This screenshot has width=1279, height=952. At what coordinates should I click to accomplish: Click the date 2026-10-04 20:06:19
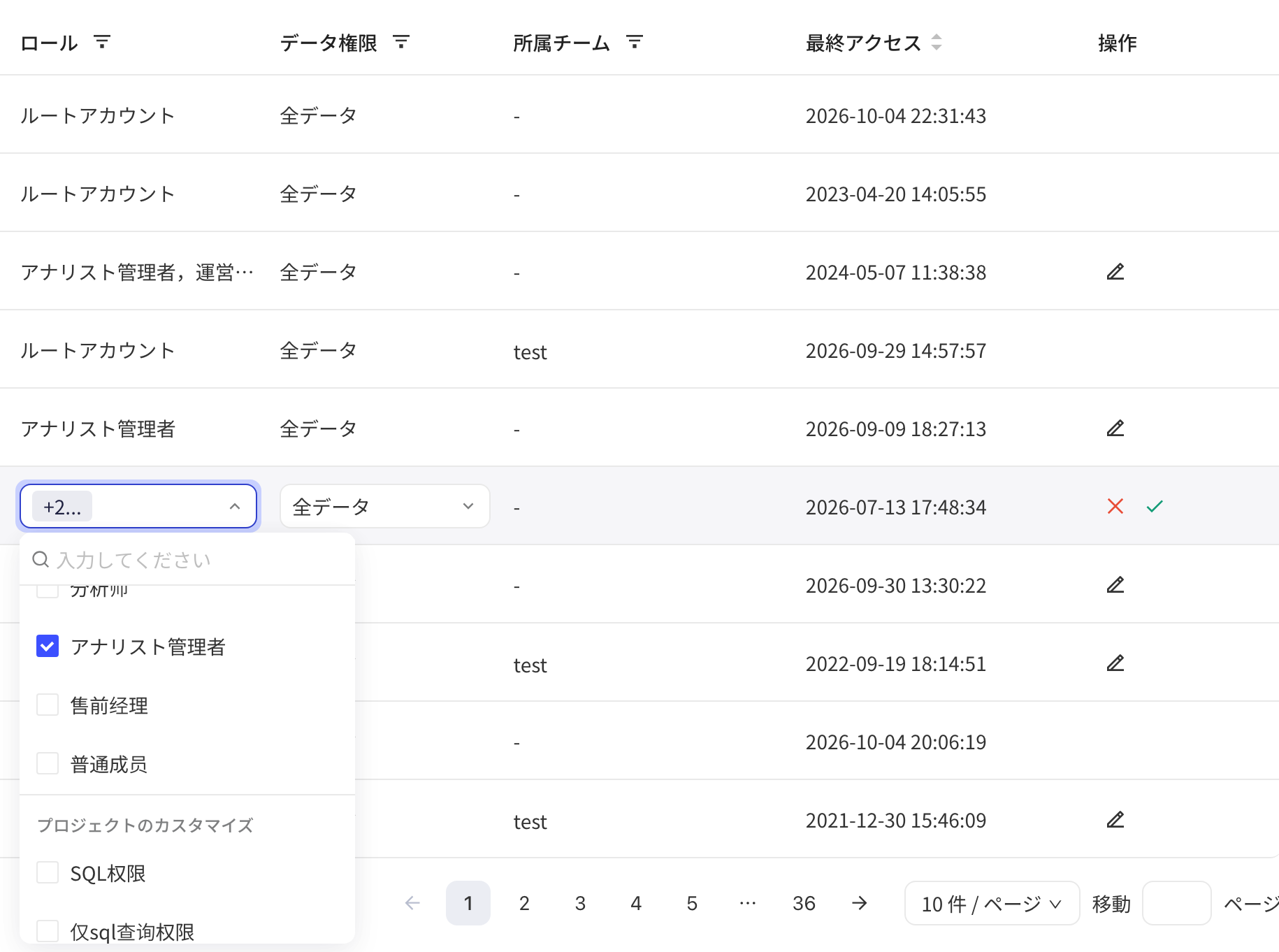click(x=896, y=742)
